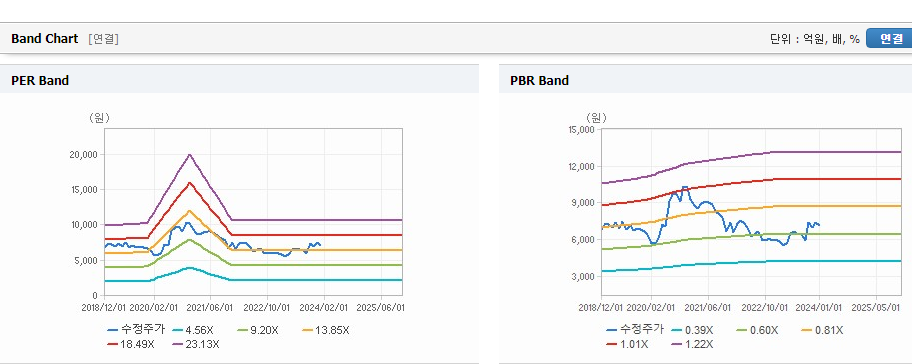The image size is (912, 364).
Task: Toggle the 23.13X series in PER legend
Action: point(196,344)
